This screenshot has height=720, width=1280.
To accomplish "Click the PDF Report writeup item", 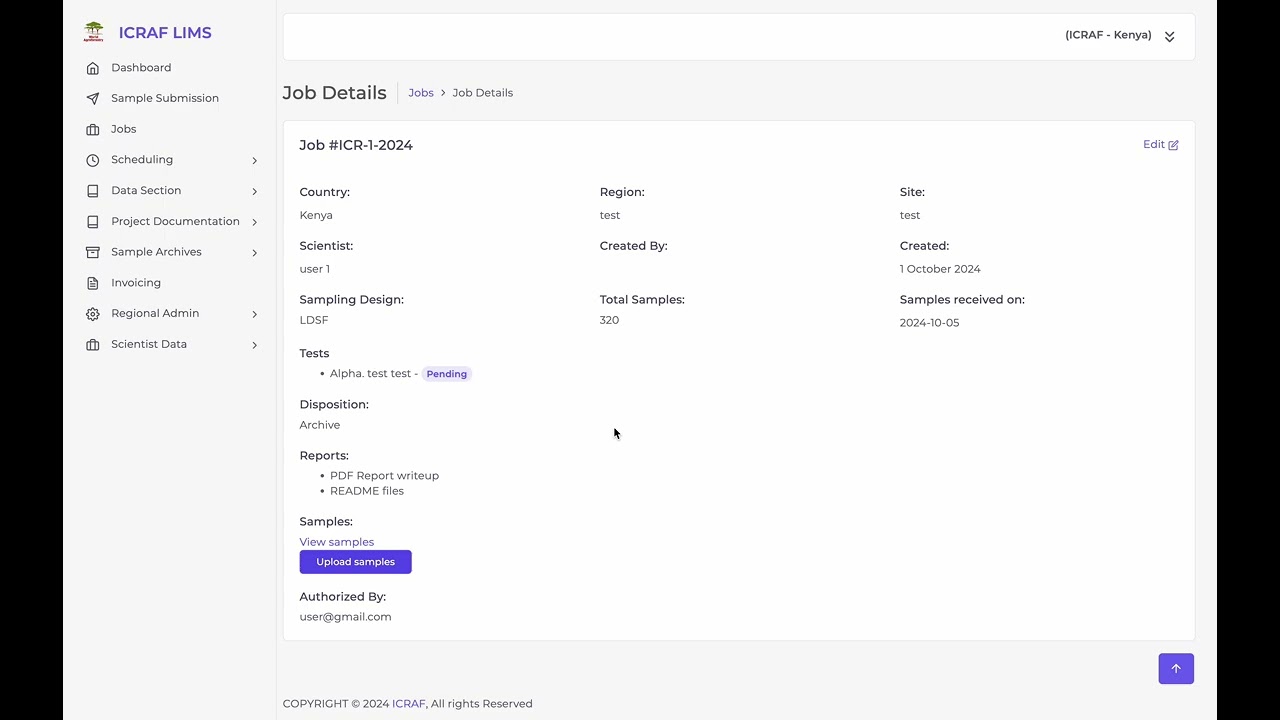I will point(384,476).
